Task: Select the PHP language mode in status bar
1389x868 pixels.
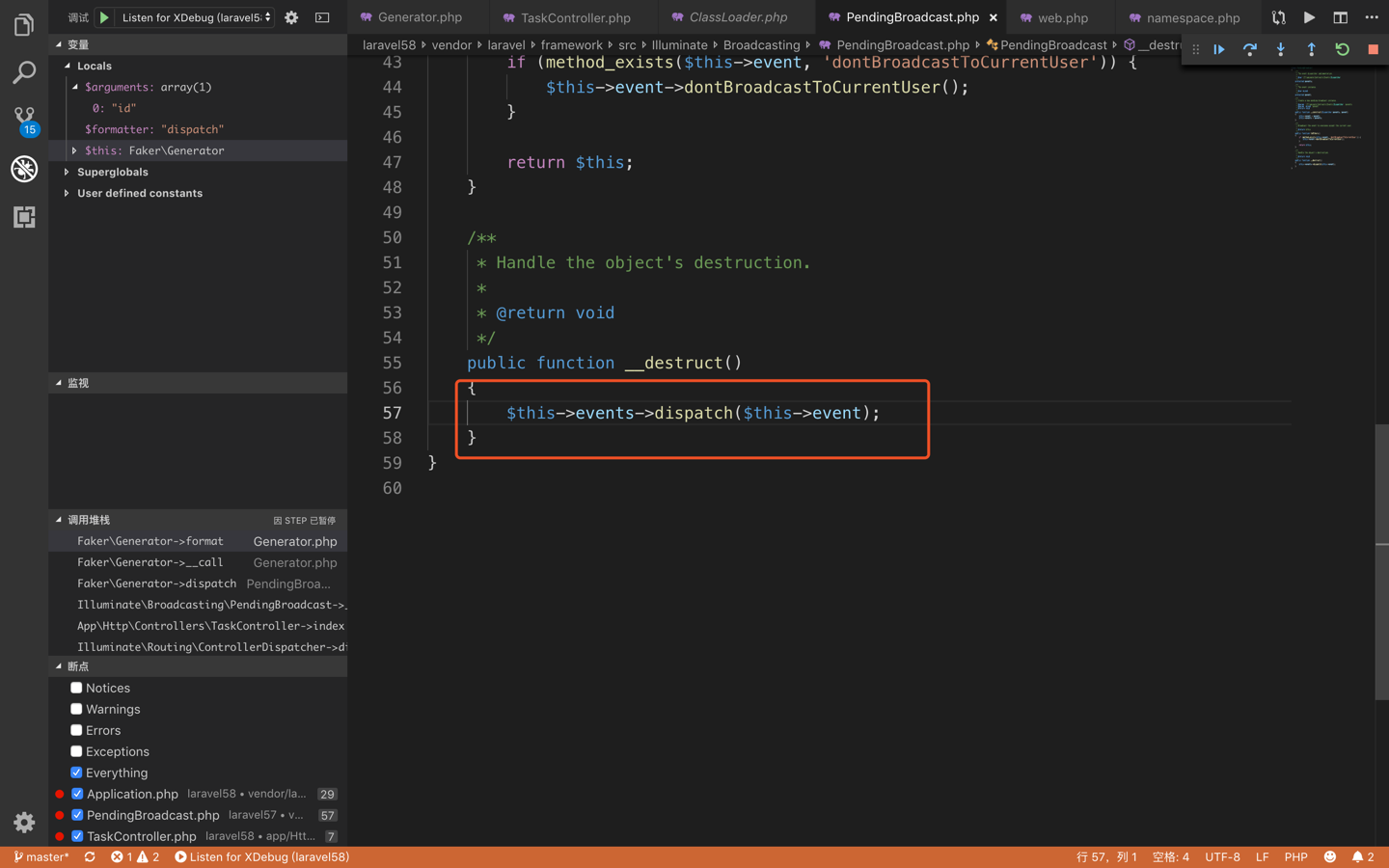Action: 1295,856
